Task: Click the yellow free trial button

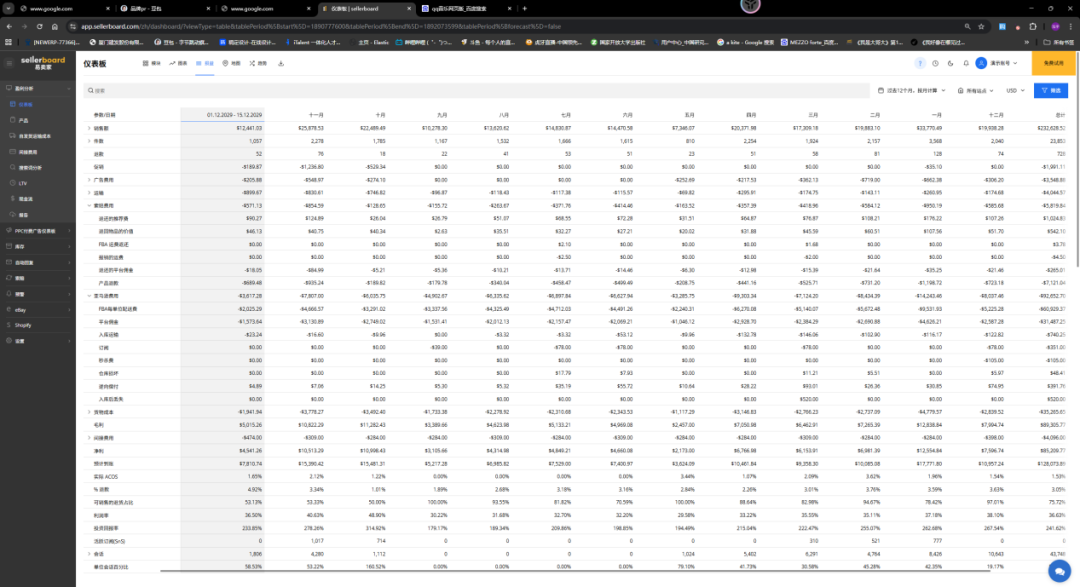Action: pos(1055,63)
